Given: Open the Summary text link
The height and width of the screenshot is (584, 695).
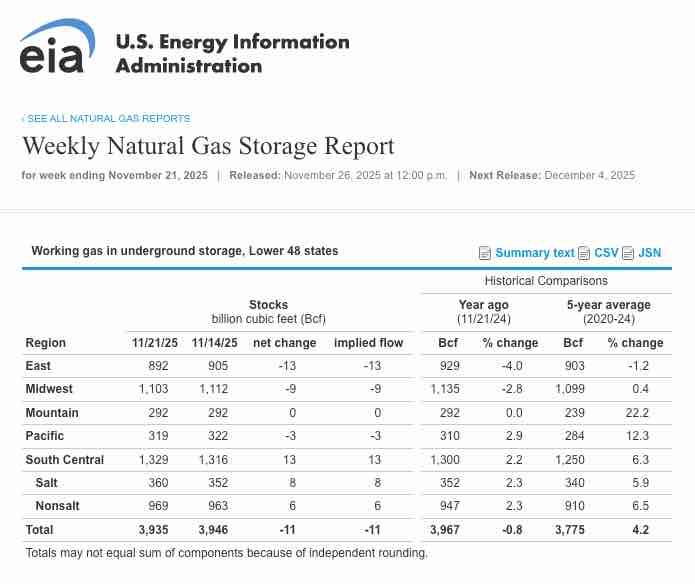Looking at the screenshot, I should 535,253.
